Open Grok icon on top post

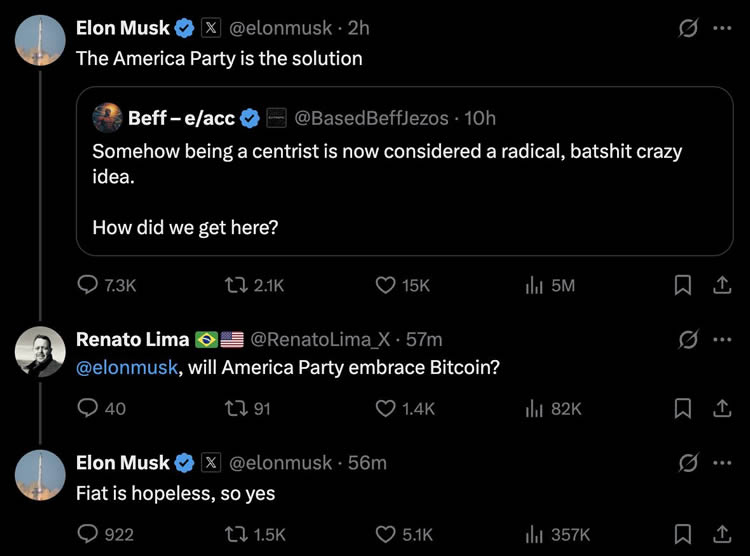click(687, 28)
